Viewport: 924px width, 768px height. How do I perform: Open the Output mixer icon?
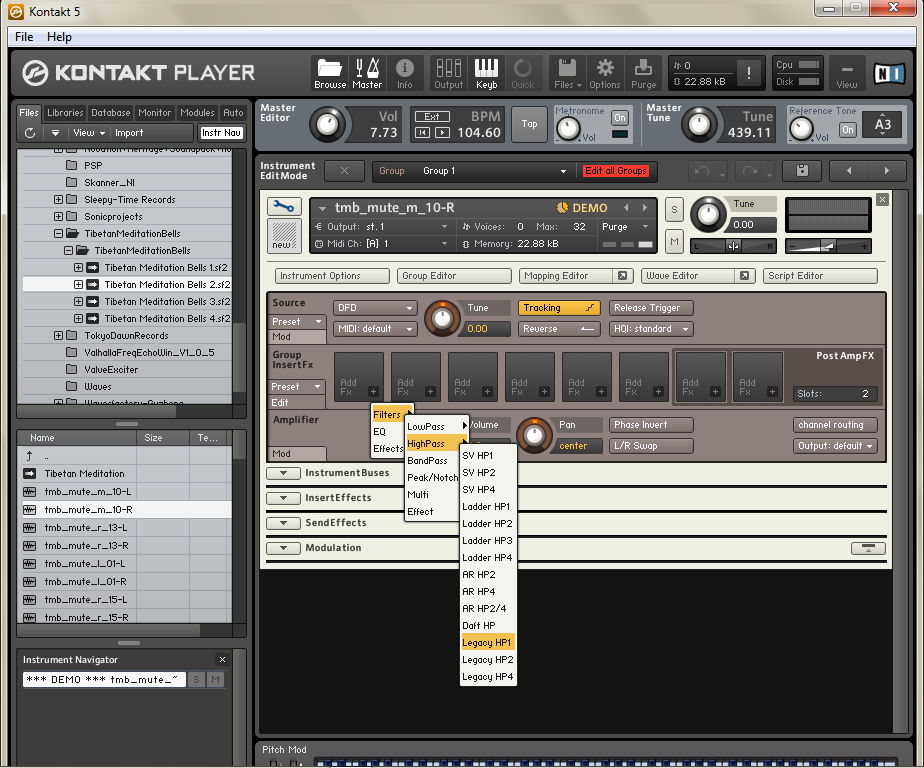[448, 73]
